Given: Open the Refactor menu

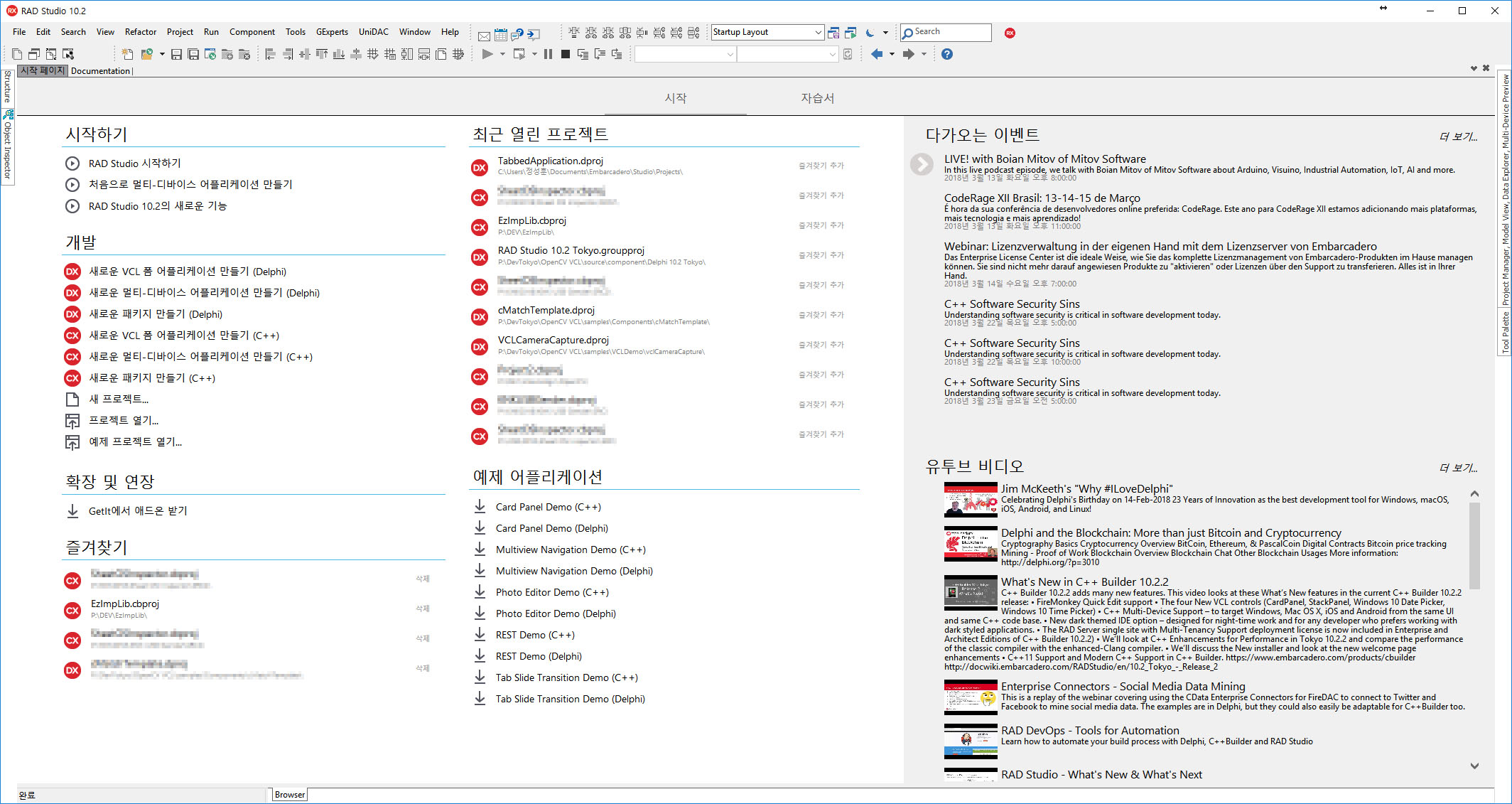Looking at the screenshot, I should click(x=141, y=32).
